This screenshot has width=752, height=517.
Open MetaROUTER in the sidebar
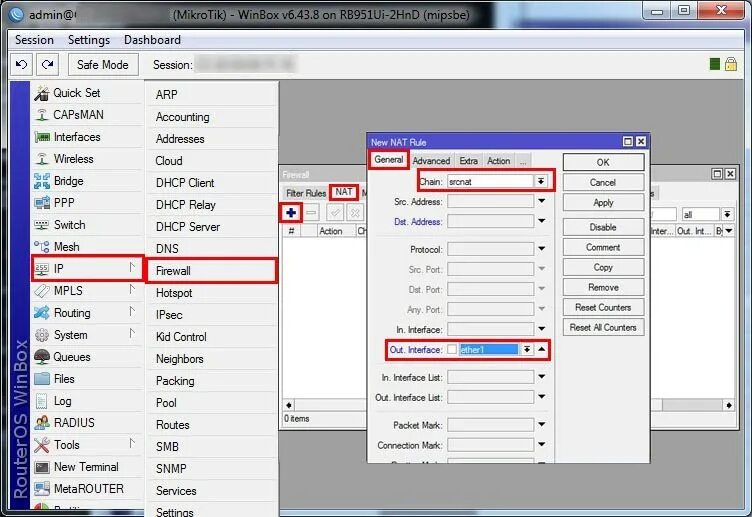pyautogui.click(x=88, y=489)
